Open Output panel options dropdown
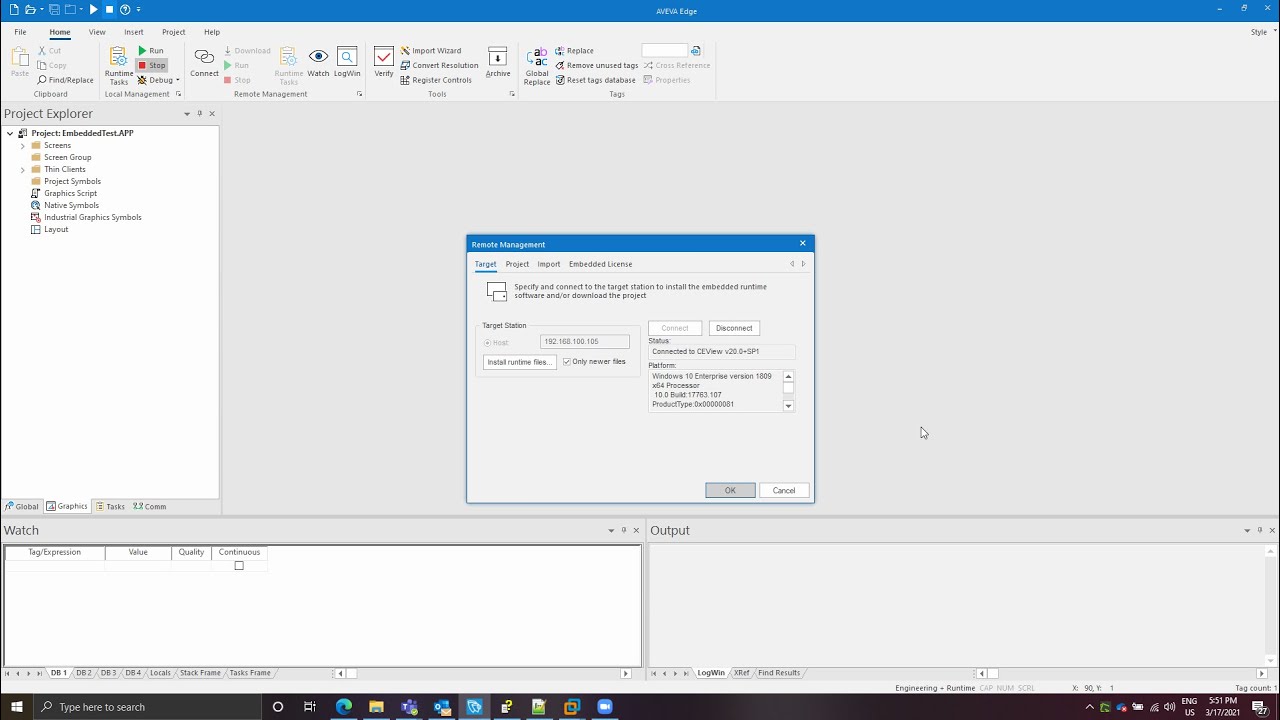The height and width of the screenshot is (720, 1280). point(1247,531)
